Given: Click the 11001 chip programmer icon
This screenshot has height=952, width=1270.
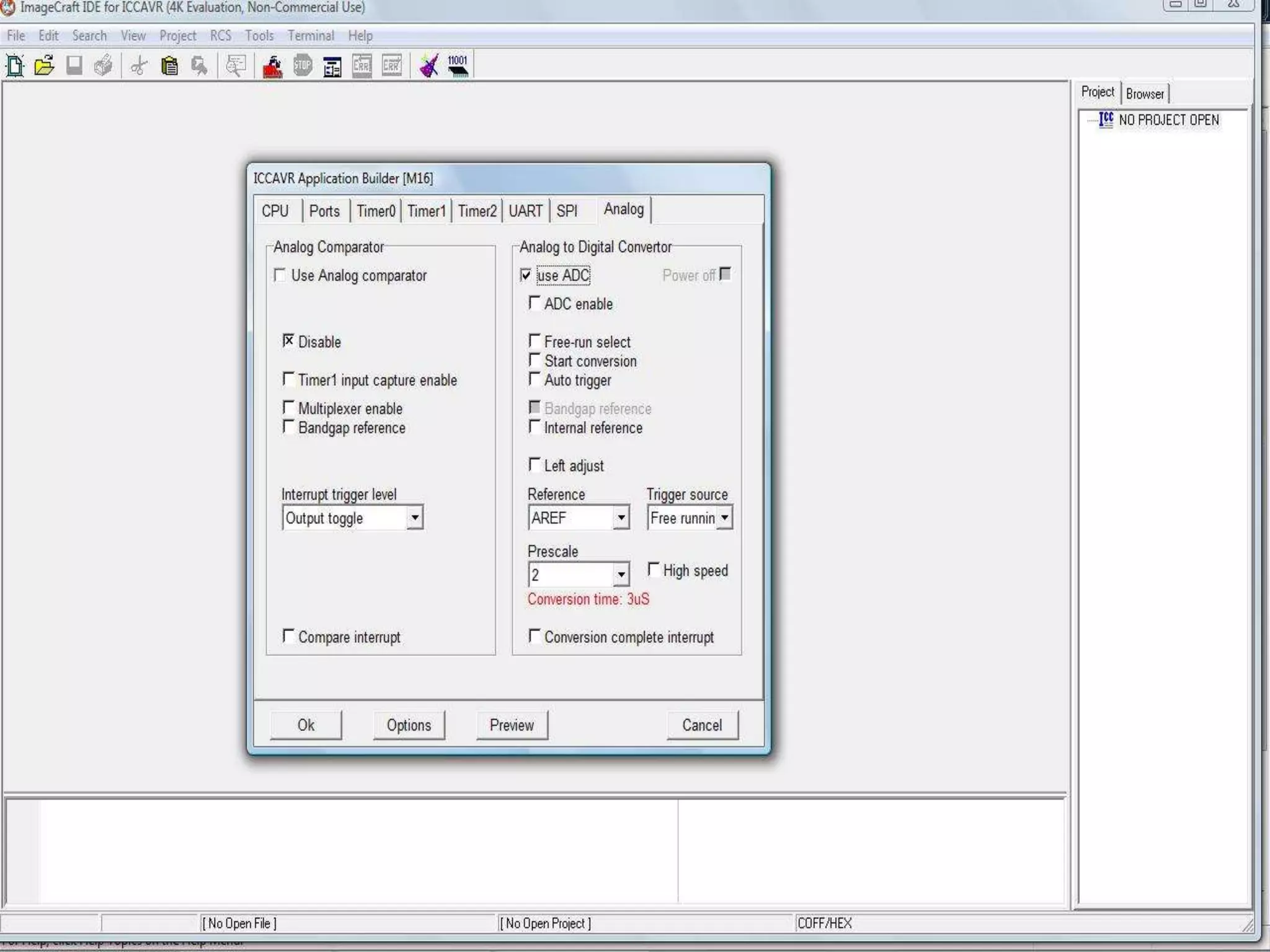Looking at the screenshot, I should click(x=458, y=65).
